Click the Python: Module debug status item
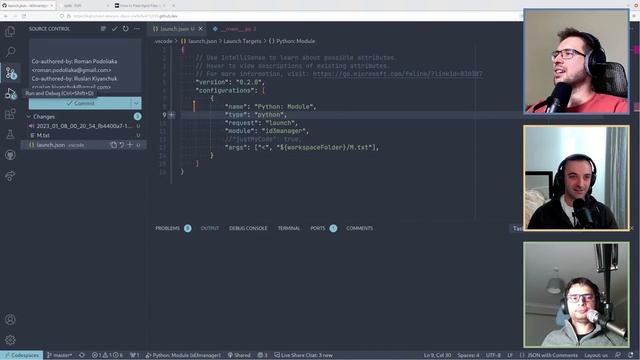This screenshot has width=640, height=360. 183,356
